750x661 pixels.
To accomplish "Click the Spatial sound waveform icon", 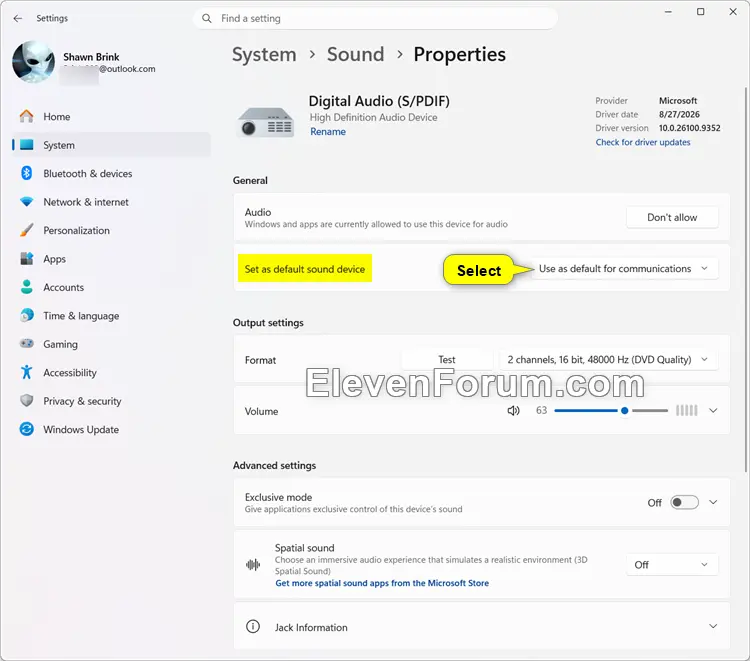I will [x=253, y=565].
